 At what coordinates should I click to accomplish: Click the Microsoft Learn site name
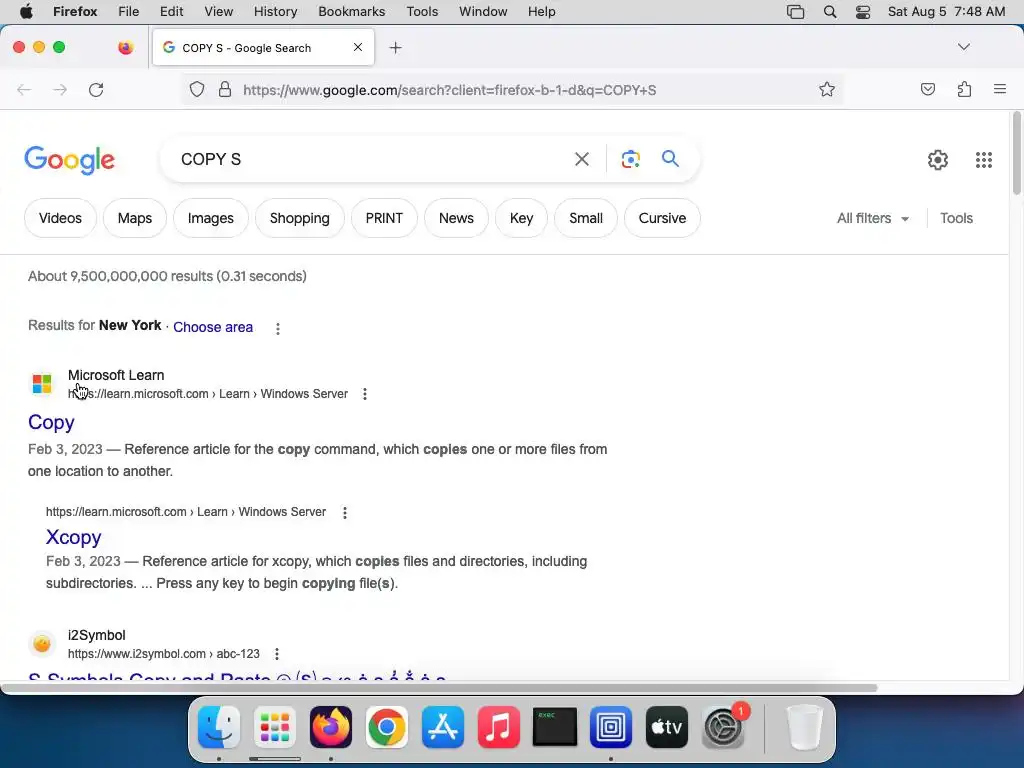pos(116,375)
